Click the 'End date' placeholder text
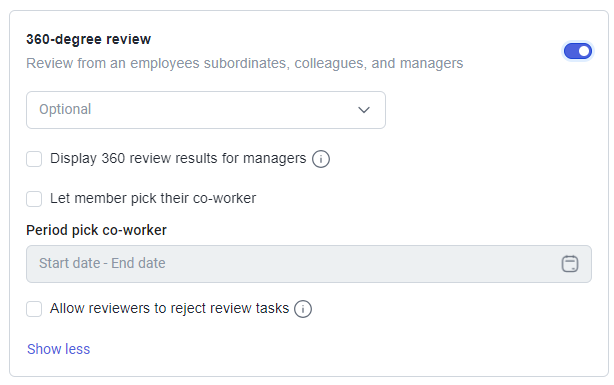The width and height of the screenshot is (614, 385). click(x=138, y=263)
